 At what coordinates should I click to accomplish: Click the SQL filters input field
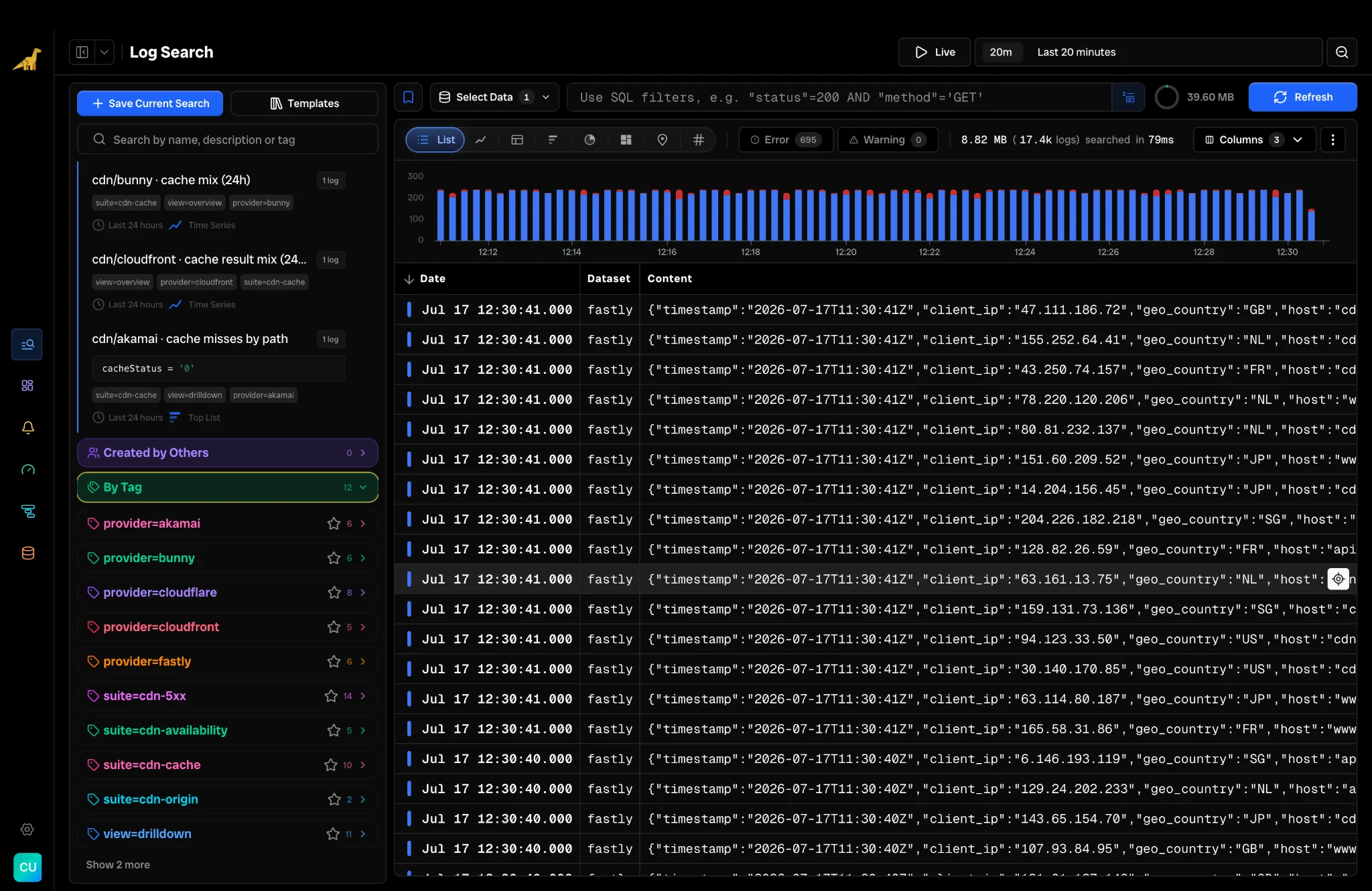tap(839, 97)
